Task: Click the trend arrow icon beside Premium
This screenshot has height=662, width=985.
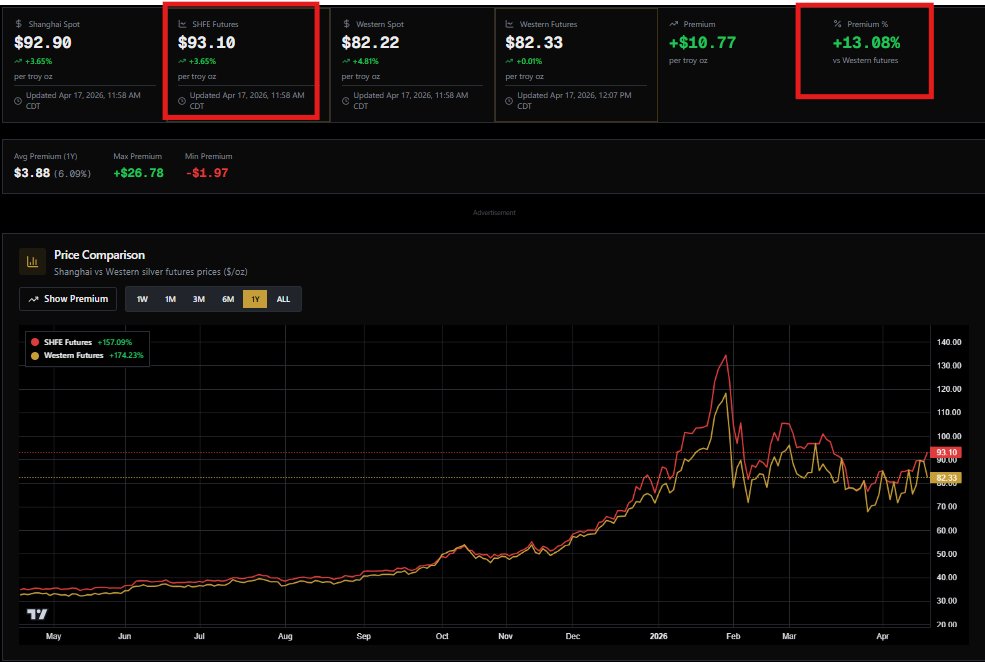Action: (x=673, y=24)
